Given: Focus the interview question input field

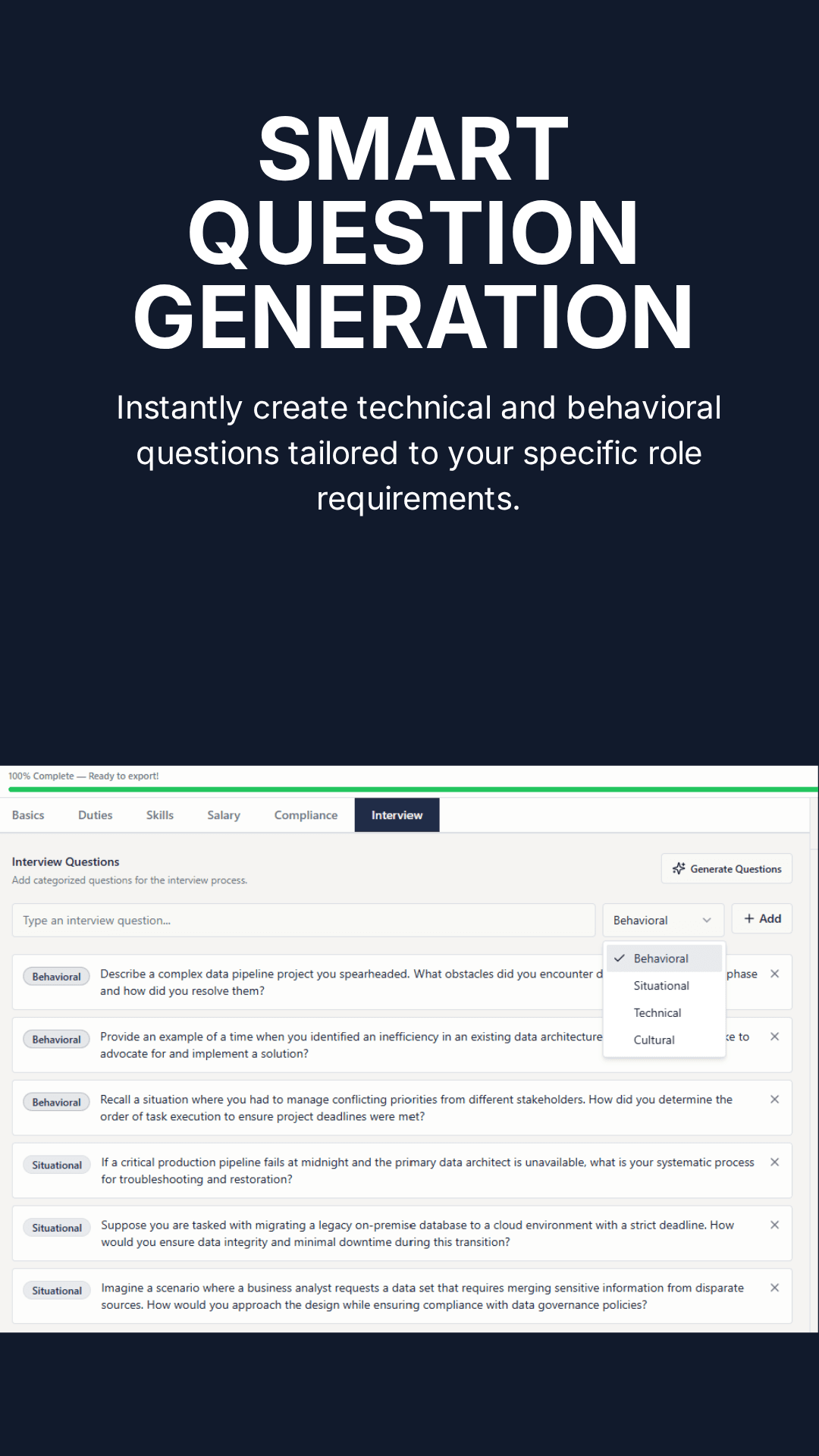Looking at the screenshot, I should click(x=303, y=920).
